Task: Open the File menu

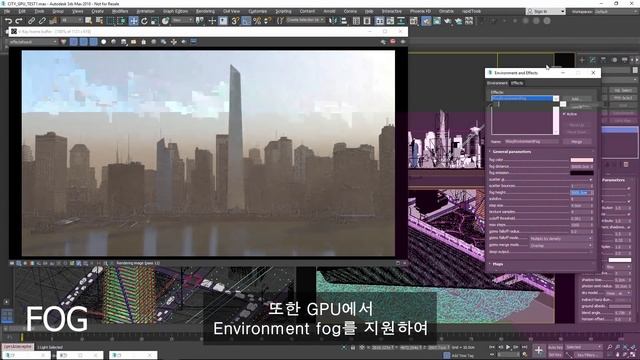Action: 7,11
